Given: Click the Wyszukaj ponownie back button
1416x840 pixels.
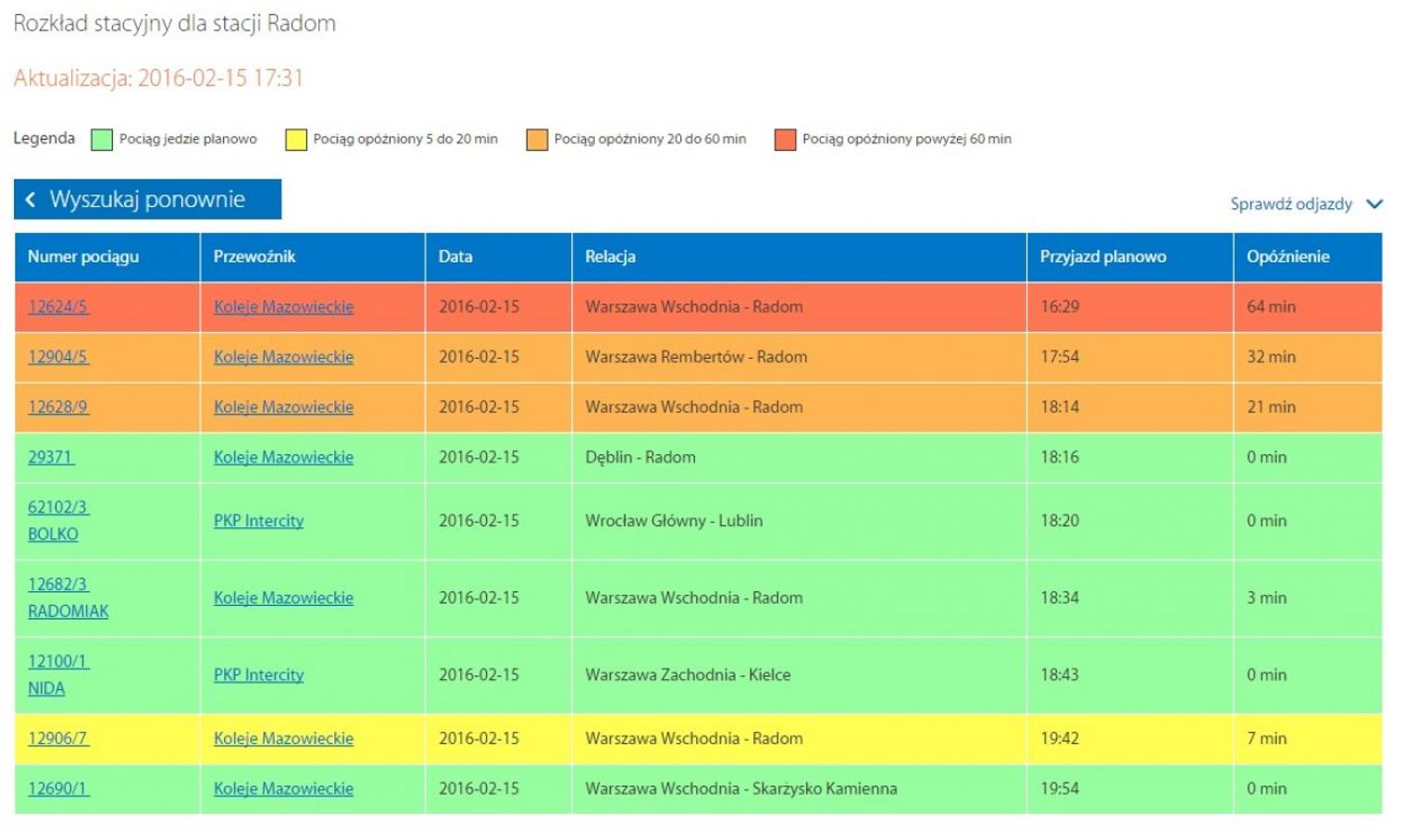Looking at the screenshot, I should (147, 200).
